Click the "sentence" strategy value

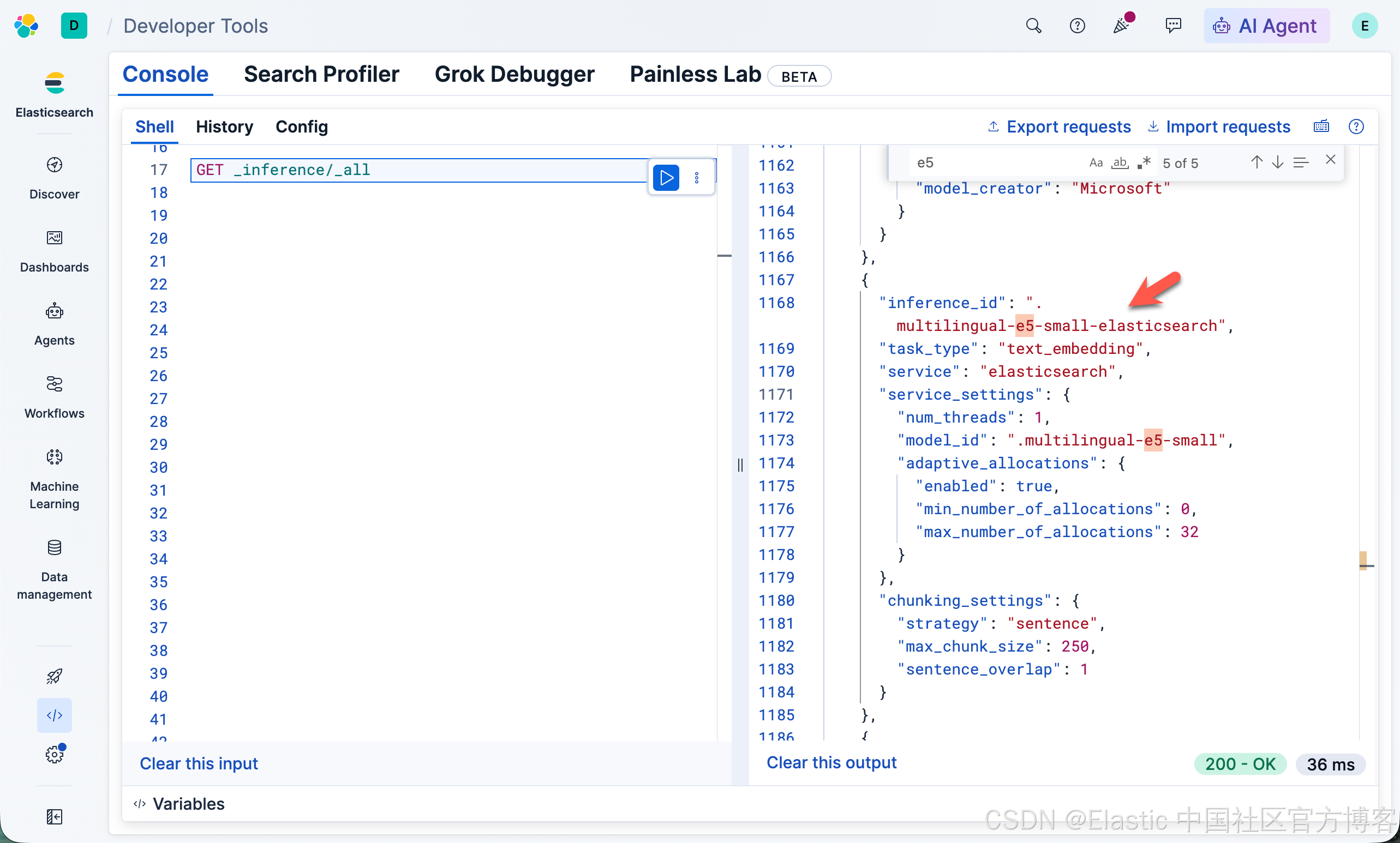[1052, 623]
